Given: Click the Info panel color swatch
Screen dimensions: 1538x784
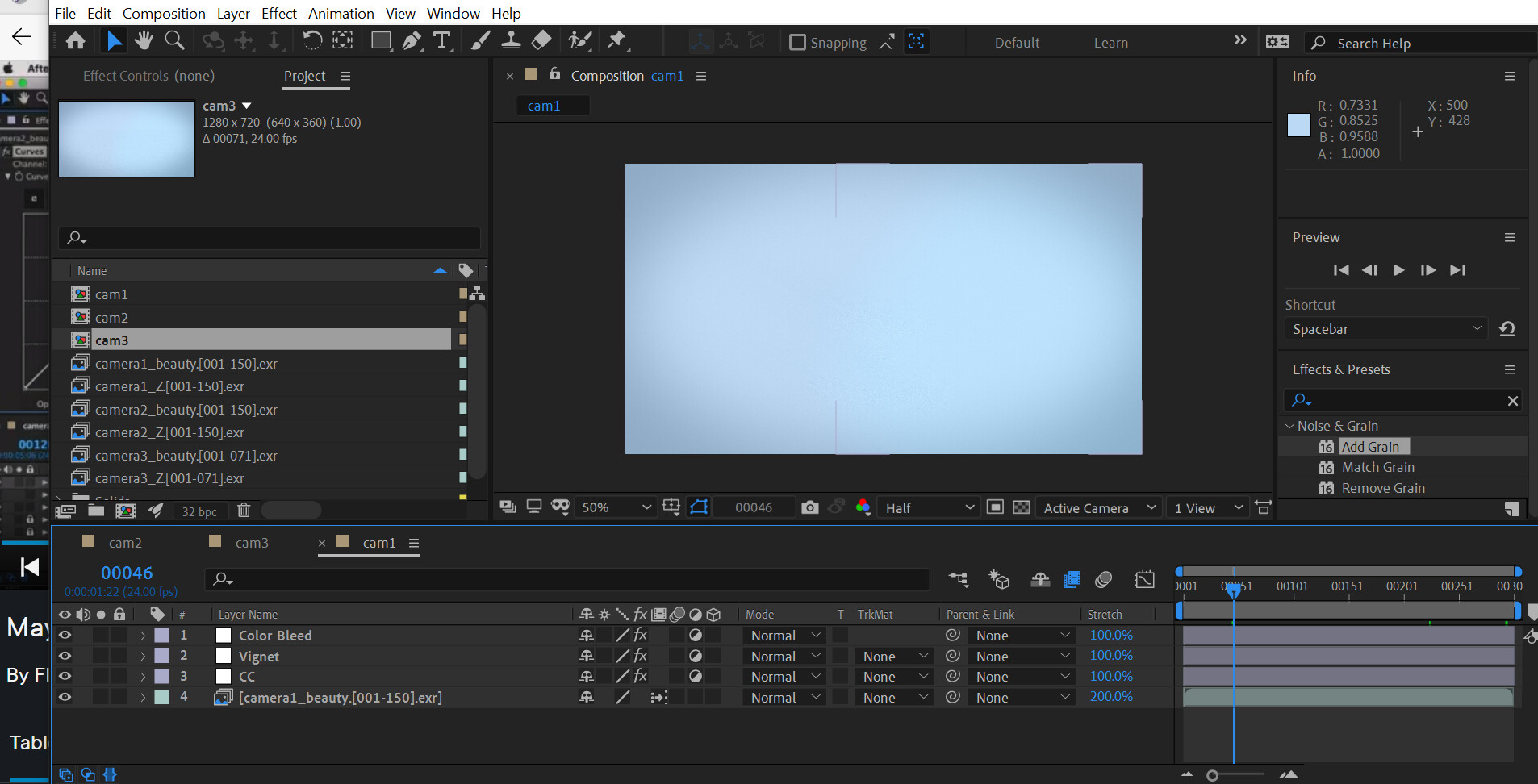Looking at the screenshot, I should (x=1298, y=125).
